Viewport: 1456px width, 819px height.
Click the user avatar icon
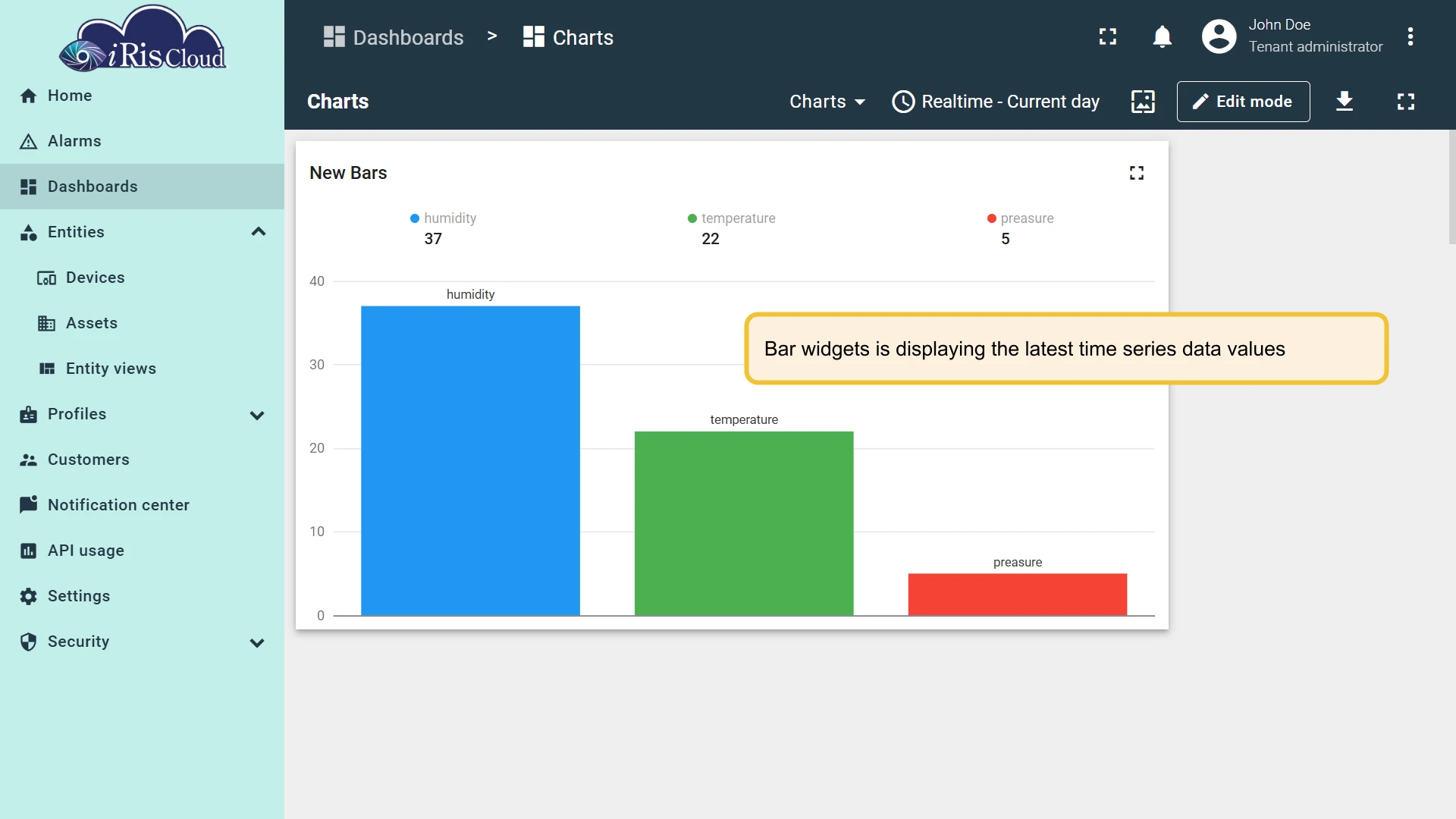tap(1219, 36)
